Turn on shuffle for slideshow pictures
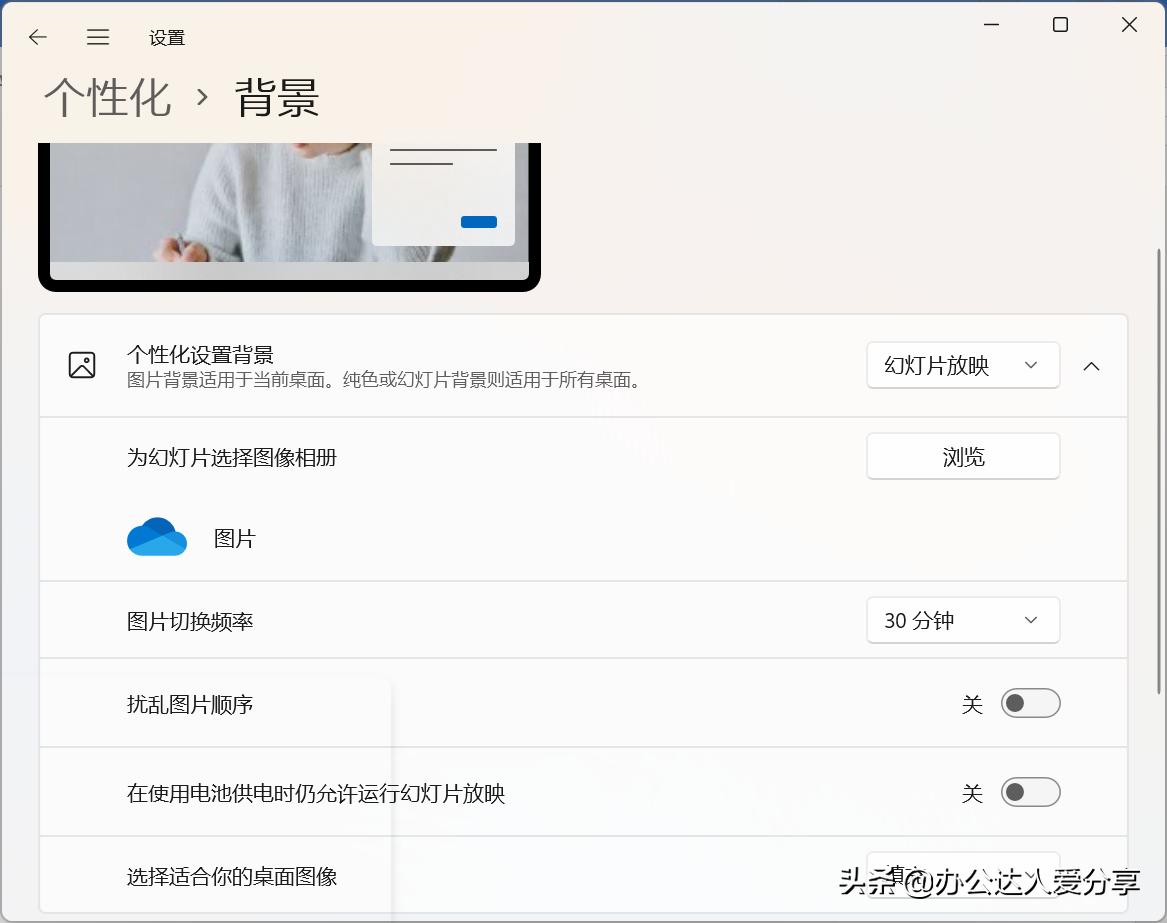 click(1030, 703)
